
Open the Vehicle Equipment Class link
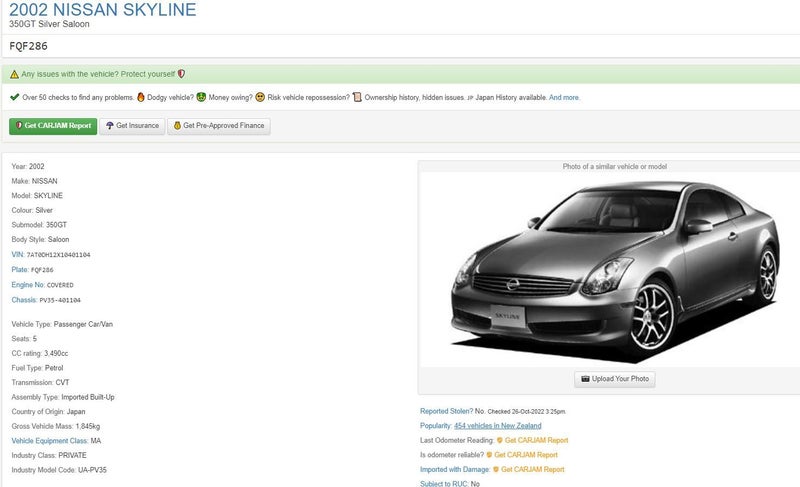pos(49,441)
